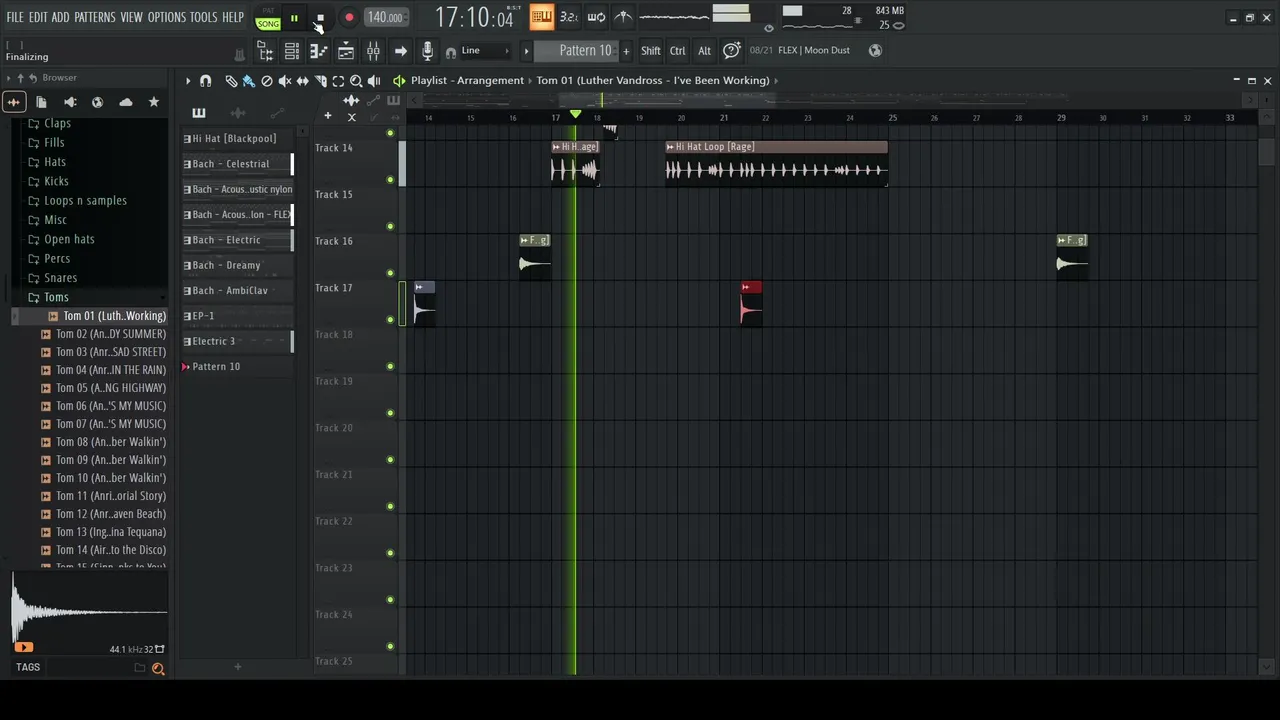Image resolution: width=1280 pixels, height=720 pixels.
Task: Switch to browser current project icon
Action: (41, 102)
